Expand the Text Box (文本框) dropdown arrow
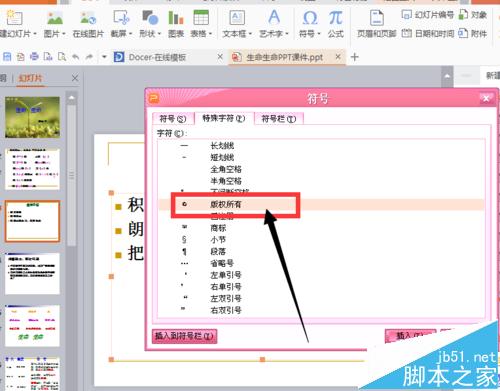The image size is (500, 391). click(x=250, y=34)
